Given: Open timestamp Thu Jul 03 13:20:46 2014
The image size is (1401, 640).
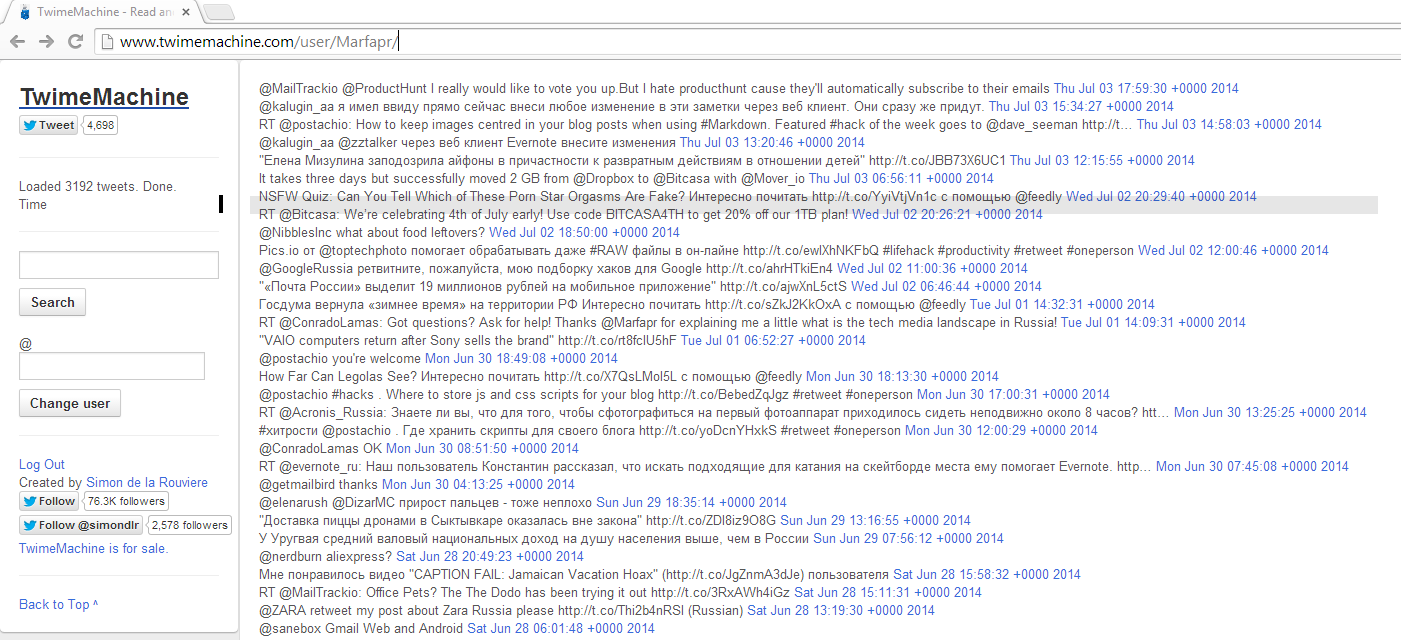Looking at the screenshot, I should pyautogui.click(x=772, y=142).
